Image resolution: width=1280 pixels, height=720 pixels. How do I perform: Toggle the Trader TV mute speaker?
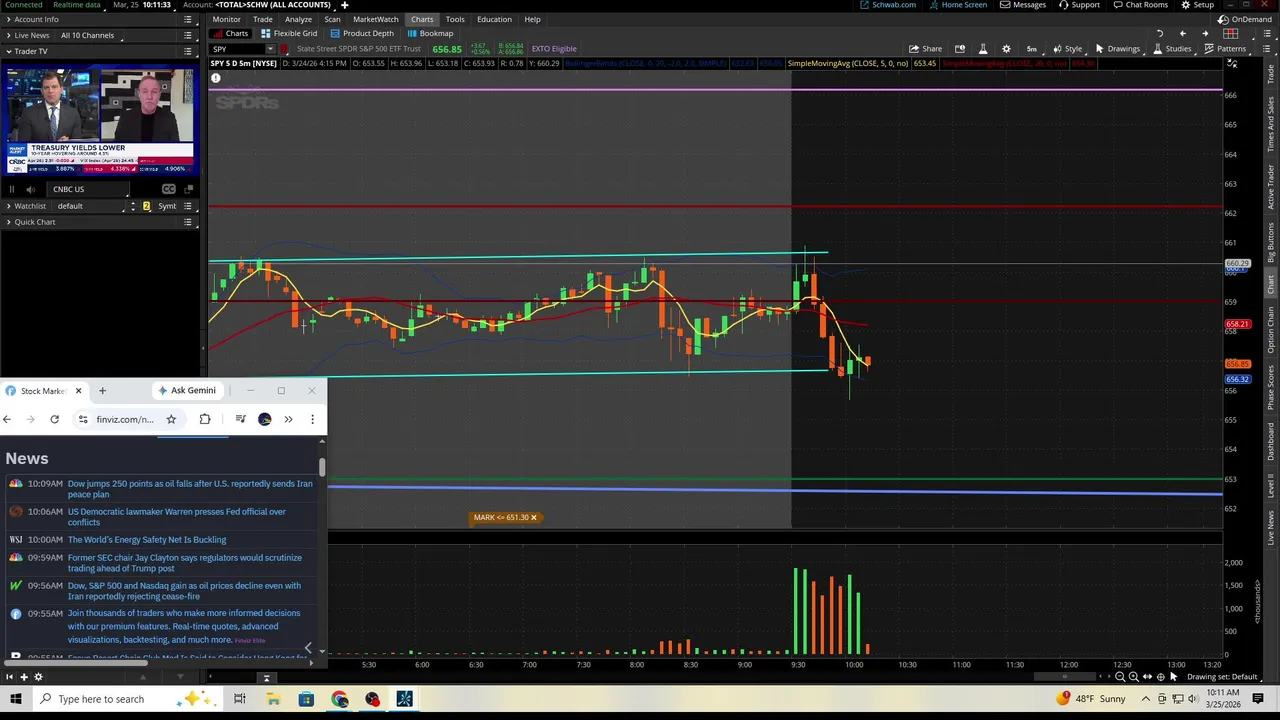pos(30,189)
